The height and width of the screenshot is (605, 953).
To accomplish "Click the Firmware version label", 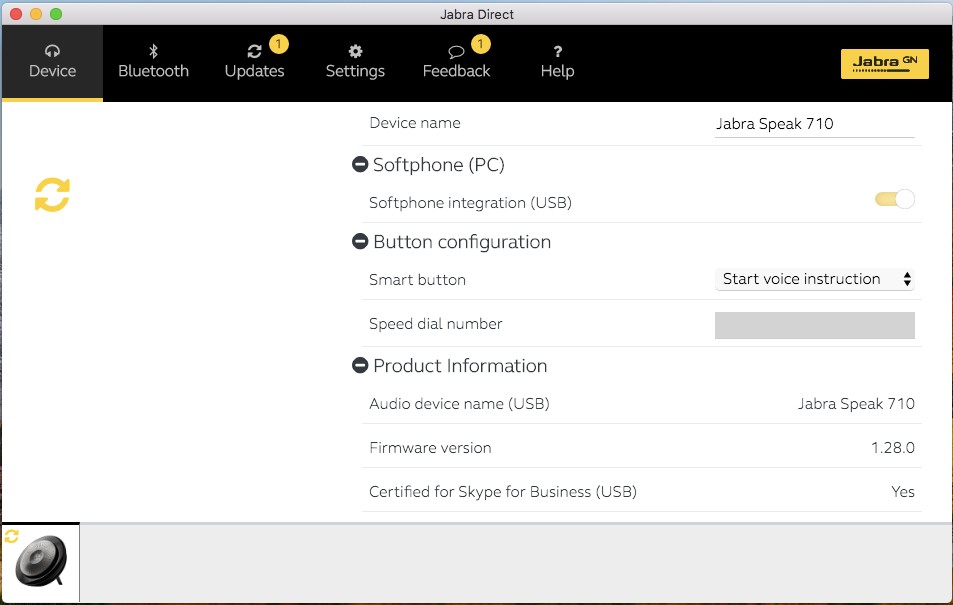I will (x=430, y=448).
